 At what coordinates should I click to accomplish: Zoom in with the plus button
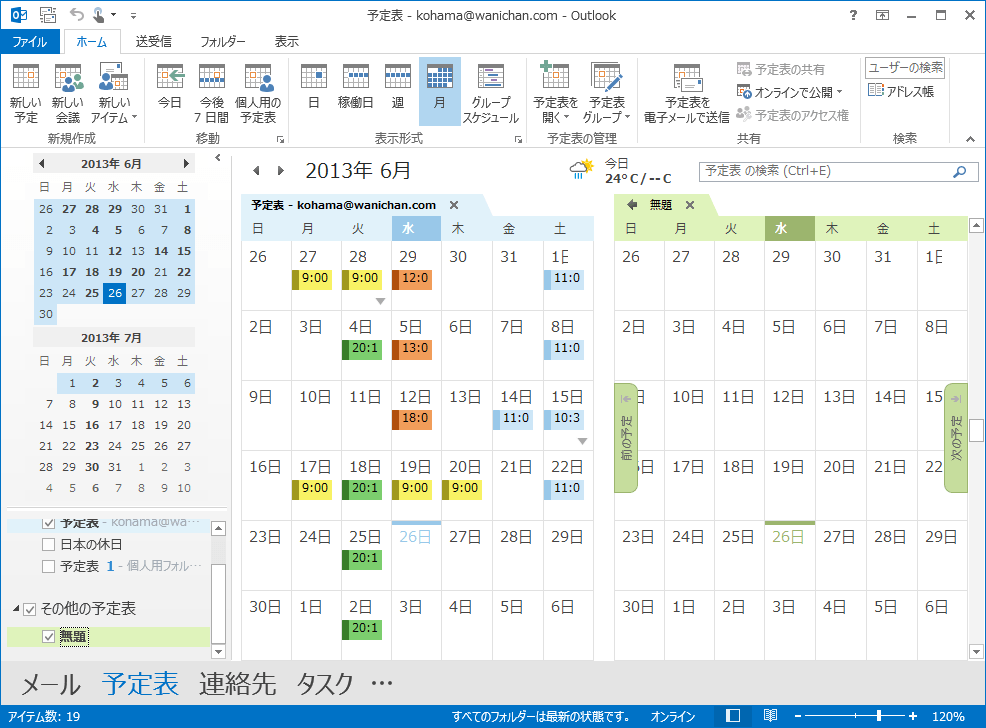pos(912,716)
